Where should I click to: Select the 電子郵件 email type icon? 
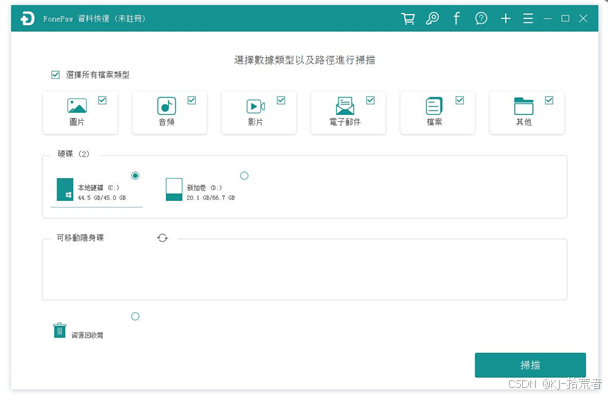[345, 106]
